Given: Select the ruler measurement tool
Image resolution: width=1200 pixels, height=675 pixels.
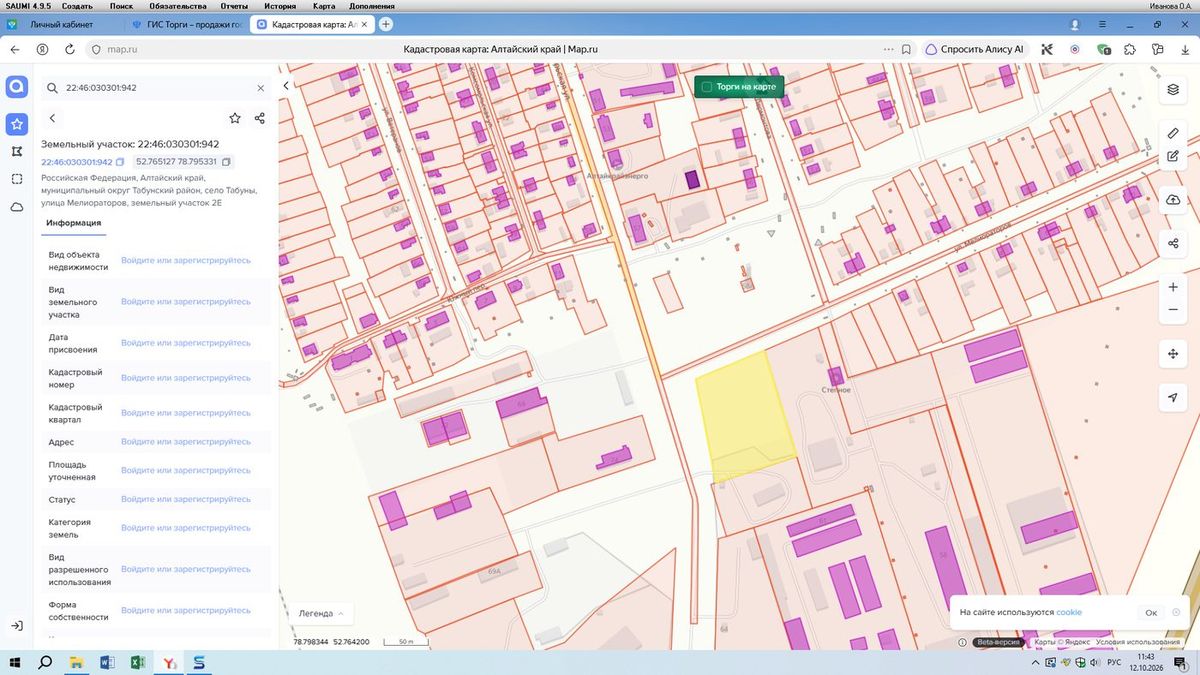Looking at the screenshot, I should (x=1173, y=133).
